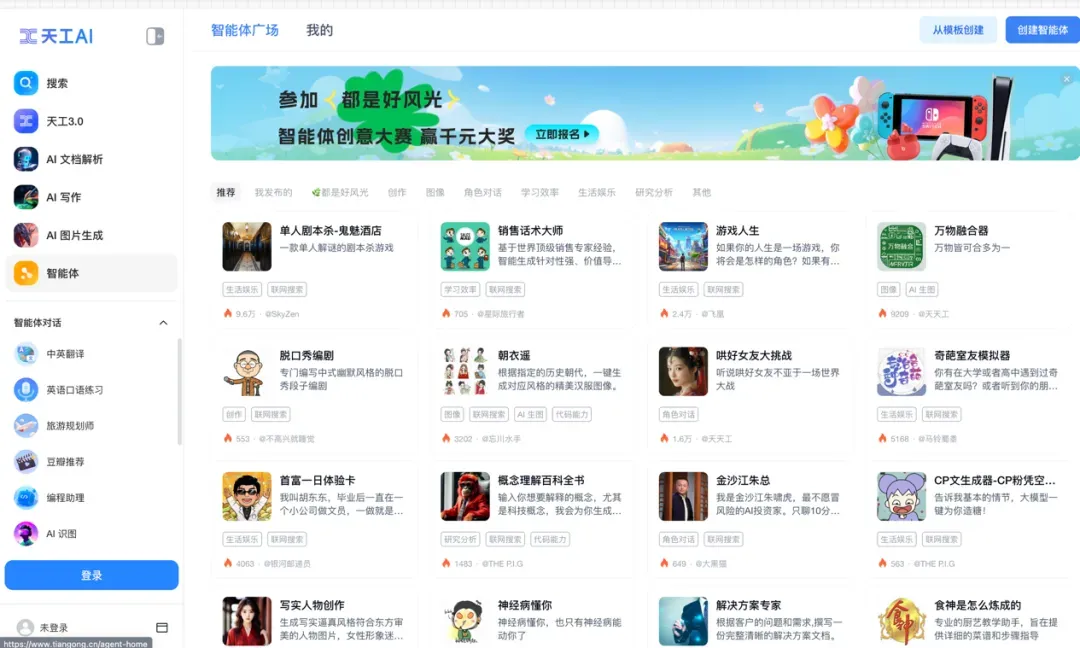The width and height of the screenshot is (1080, 648).
Task: Open the 奇葩室友模拟器 agent thumbnail
Action: [x=902, y=371]
